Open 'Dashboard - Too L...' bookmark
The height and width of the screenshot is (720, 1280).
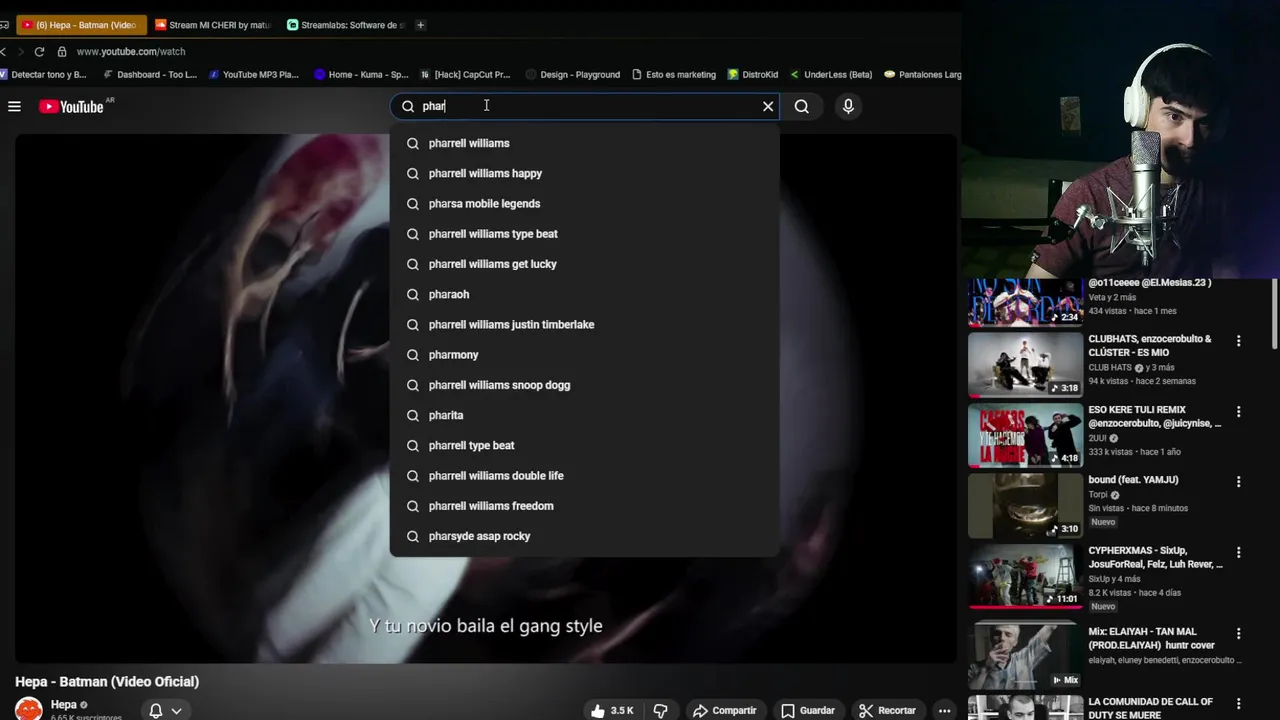click(148, 74)
